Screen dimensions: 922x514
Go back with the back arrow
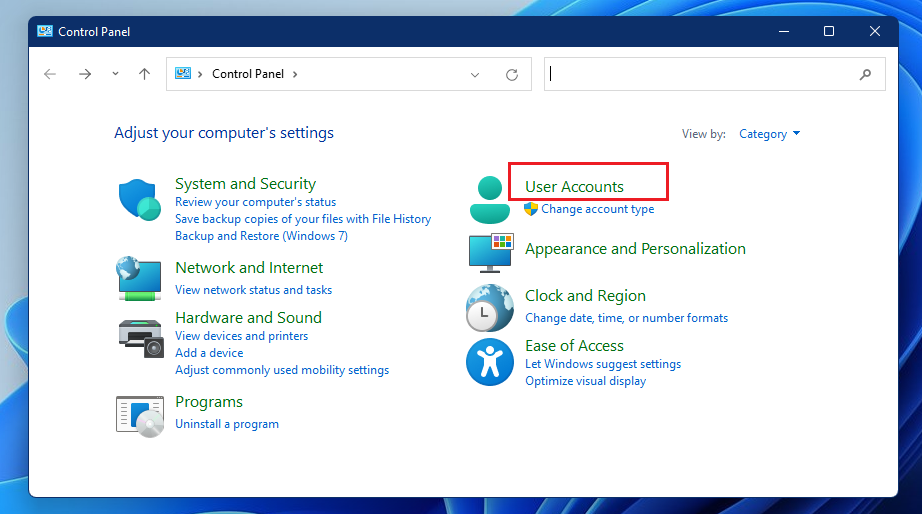tap(50, 74)
